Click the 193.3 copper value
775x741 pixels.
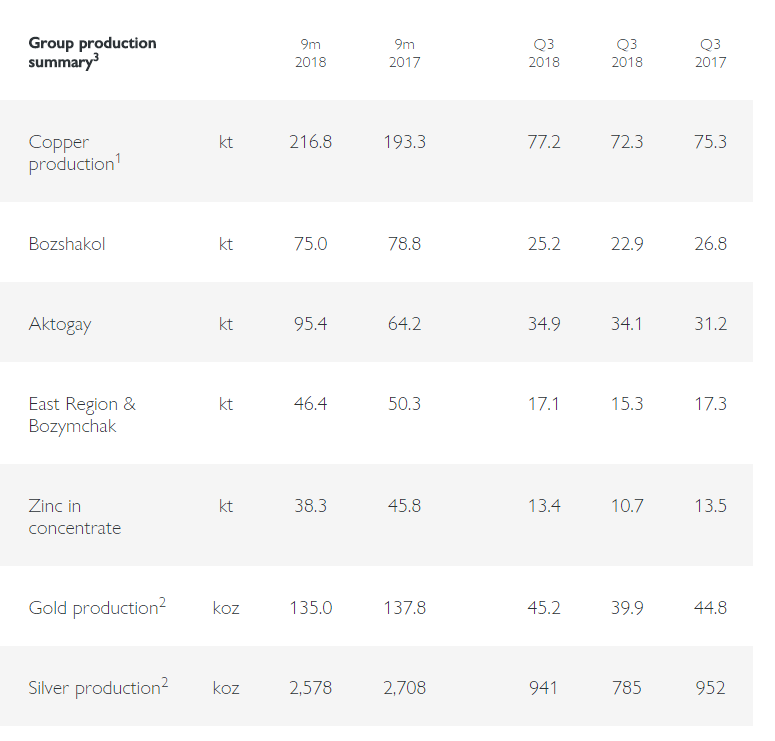[404, 142]
